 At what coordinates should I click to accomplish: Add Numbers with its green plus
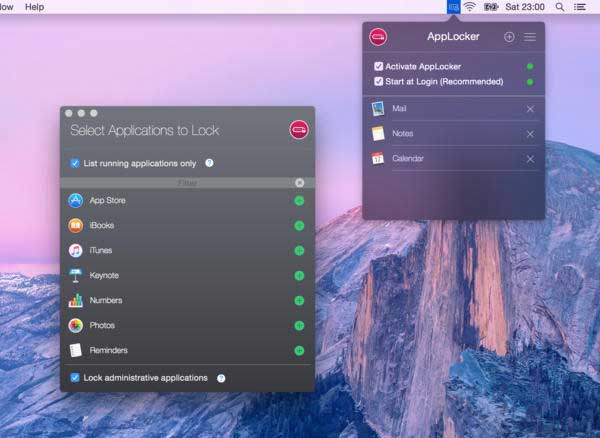(299, 301)
